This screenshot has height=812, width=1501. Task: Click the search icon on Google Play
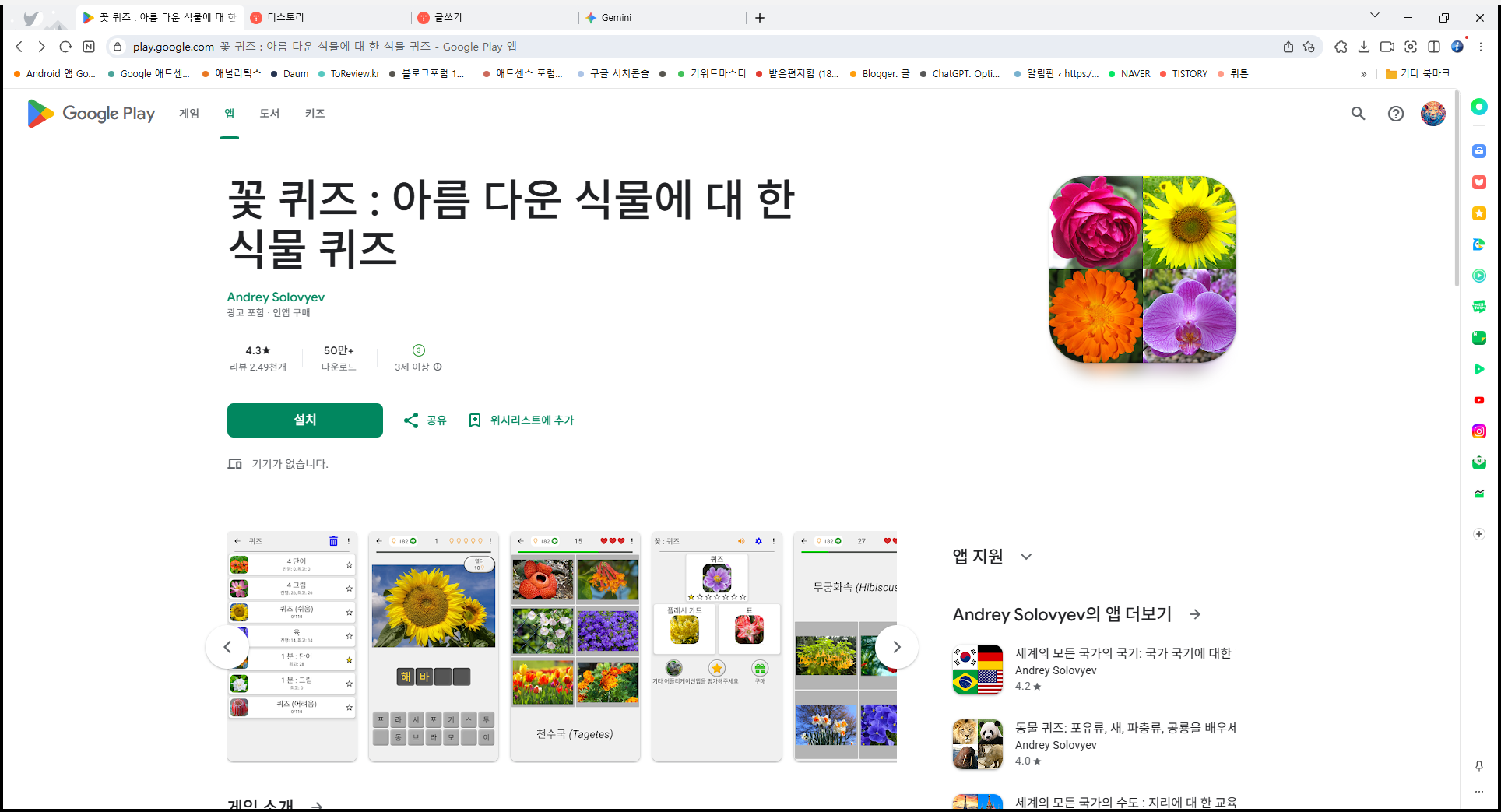[1358, 114]
